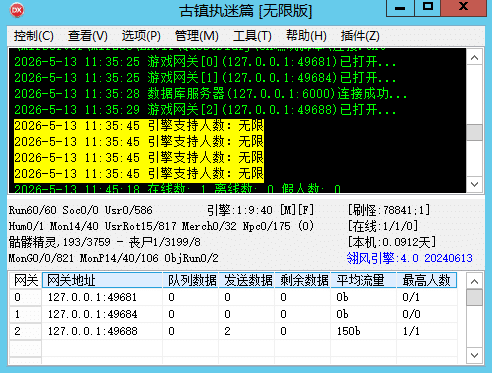Click gateway table scroll up arrow
This screenshot has width=492, height=373.
pyautogui.click(x=475, y=282)
